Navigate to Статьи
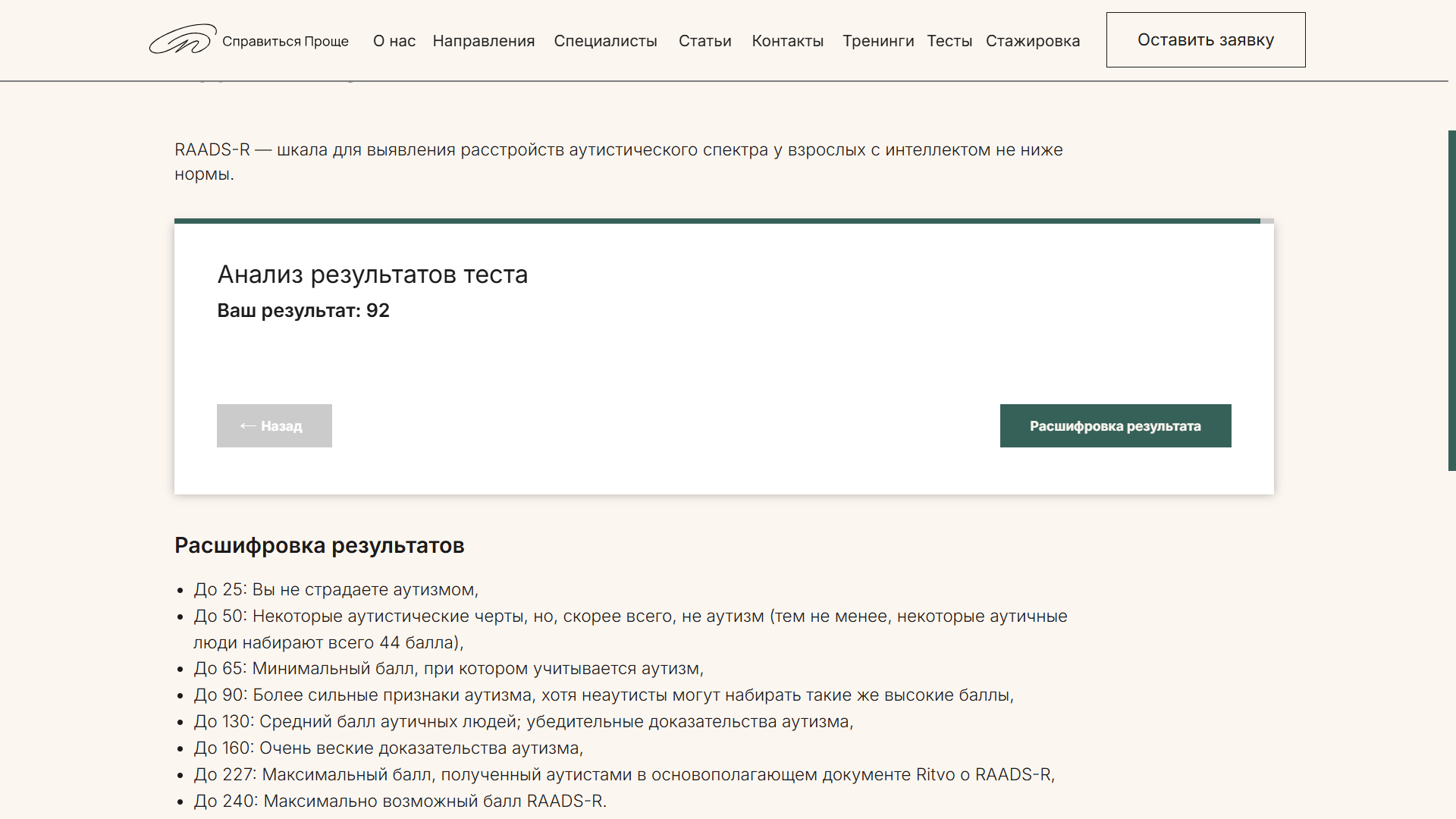The height and width of the screenshot is (819, 1456). [704, 41]
